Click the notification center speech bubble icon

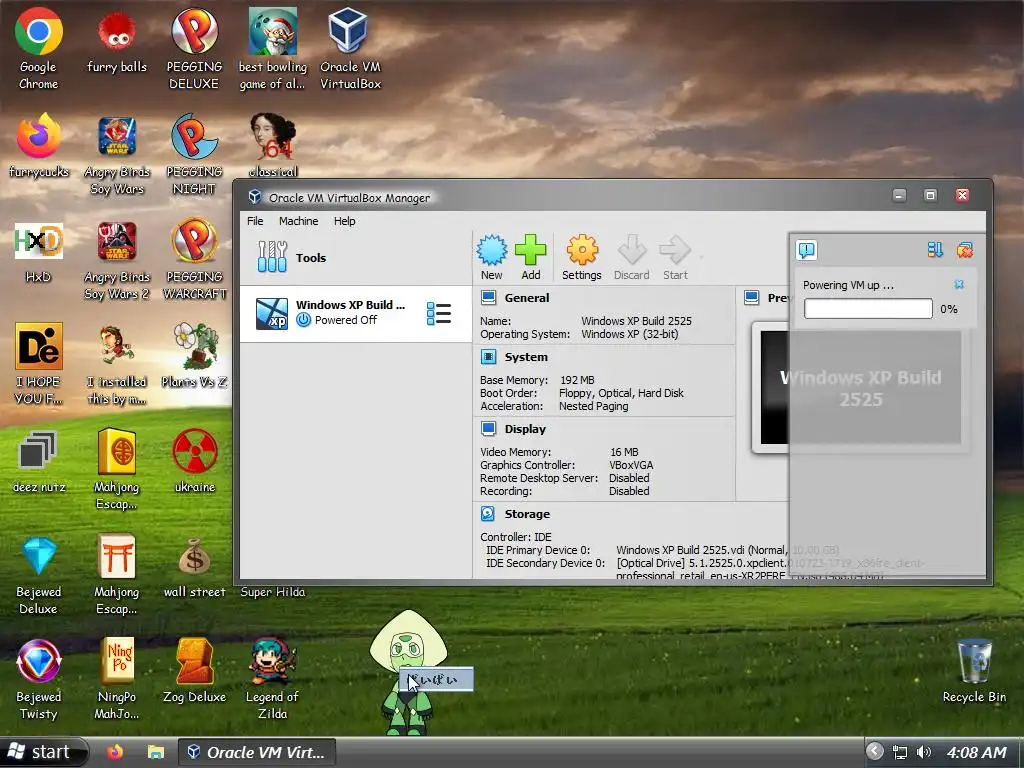tap(807, 249)
